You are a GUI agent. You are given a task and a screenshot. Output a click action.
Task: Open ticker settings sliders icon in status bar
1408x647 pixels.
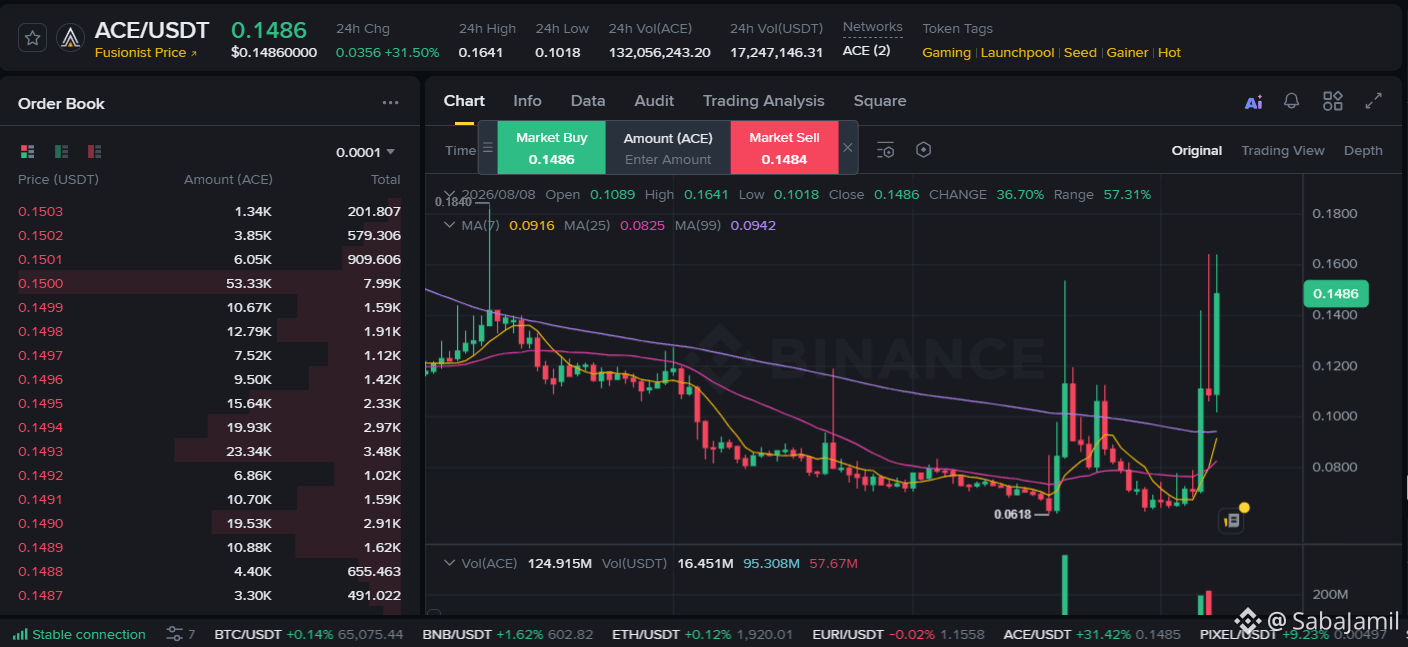174,634
